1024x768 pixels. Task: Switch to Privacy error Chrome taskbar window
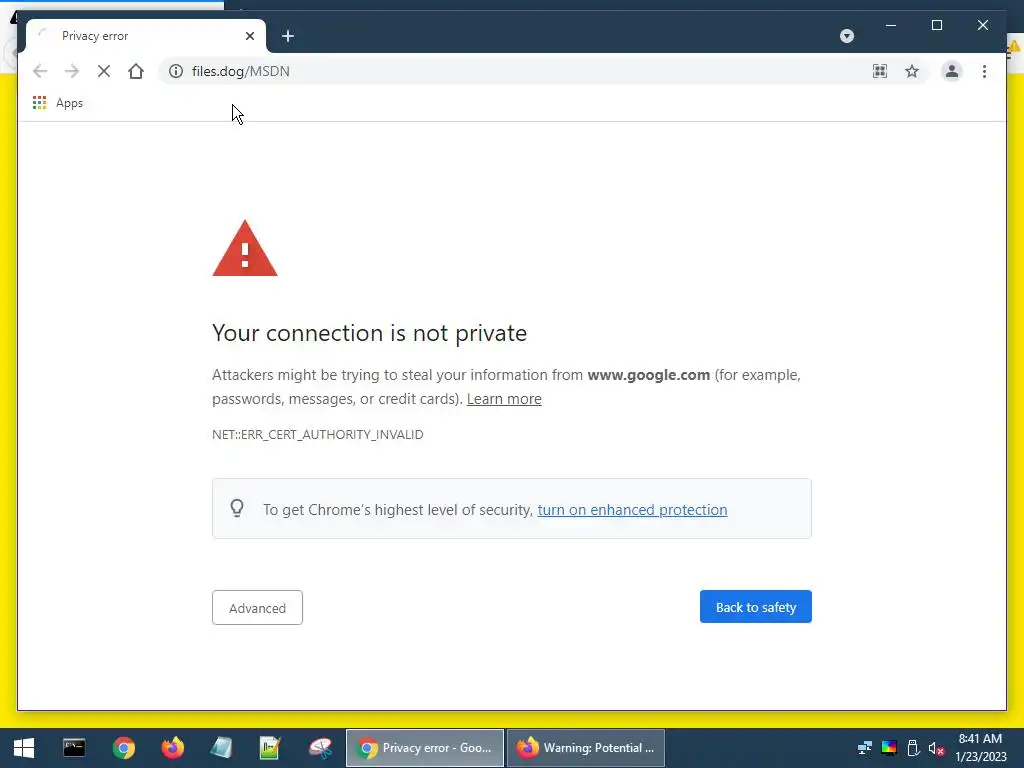pos(424,748)
